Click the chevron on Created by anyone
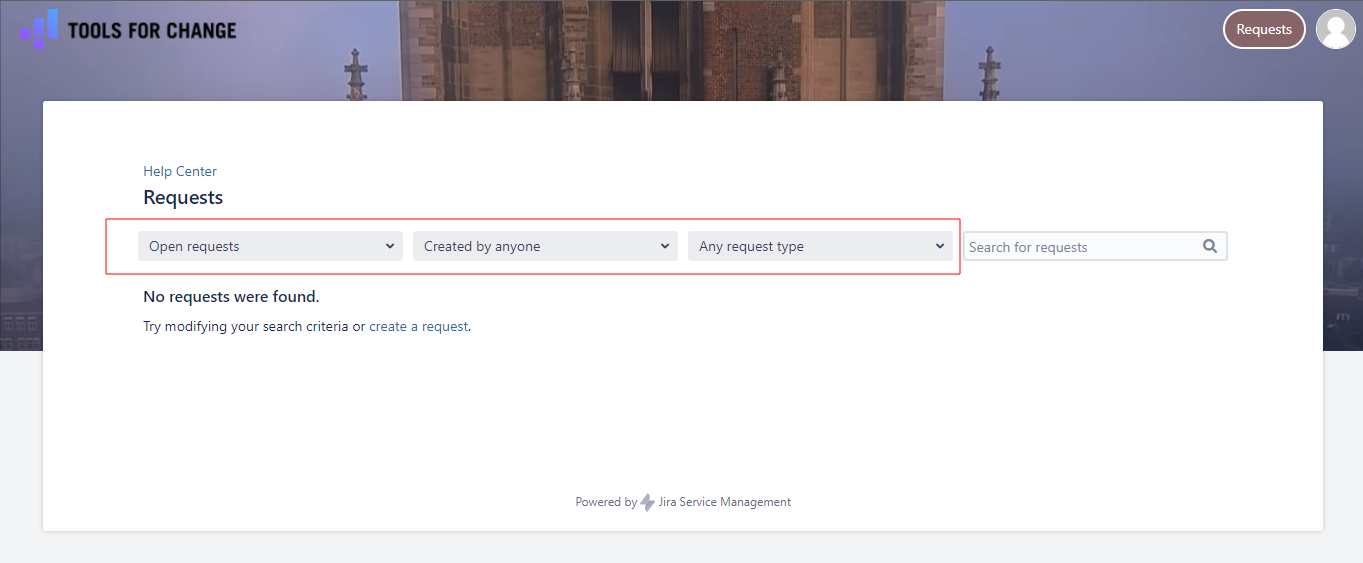 pos(665,246)
